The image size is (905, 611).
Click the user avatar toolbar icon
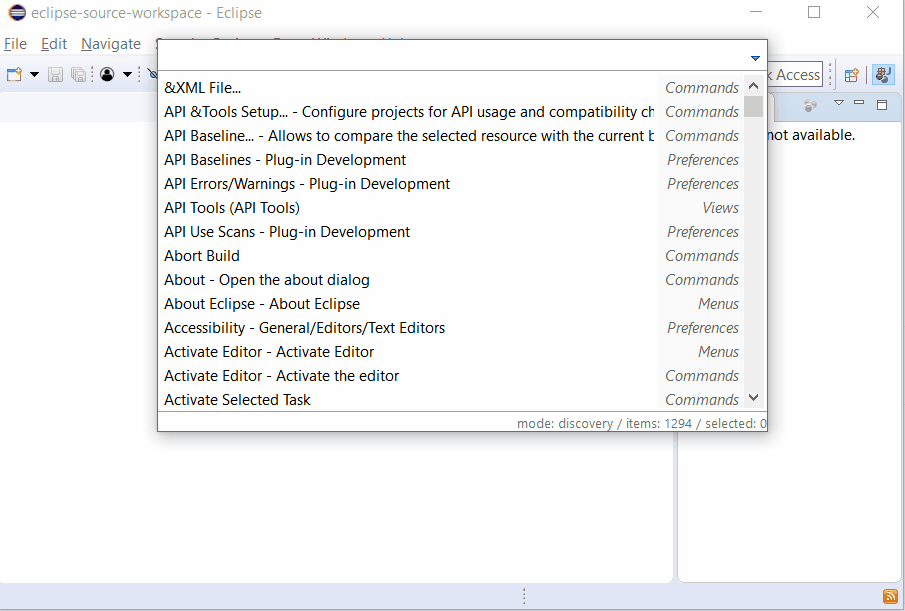(107, 74)
